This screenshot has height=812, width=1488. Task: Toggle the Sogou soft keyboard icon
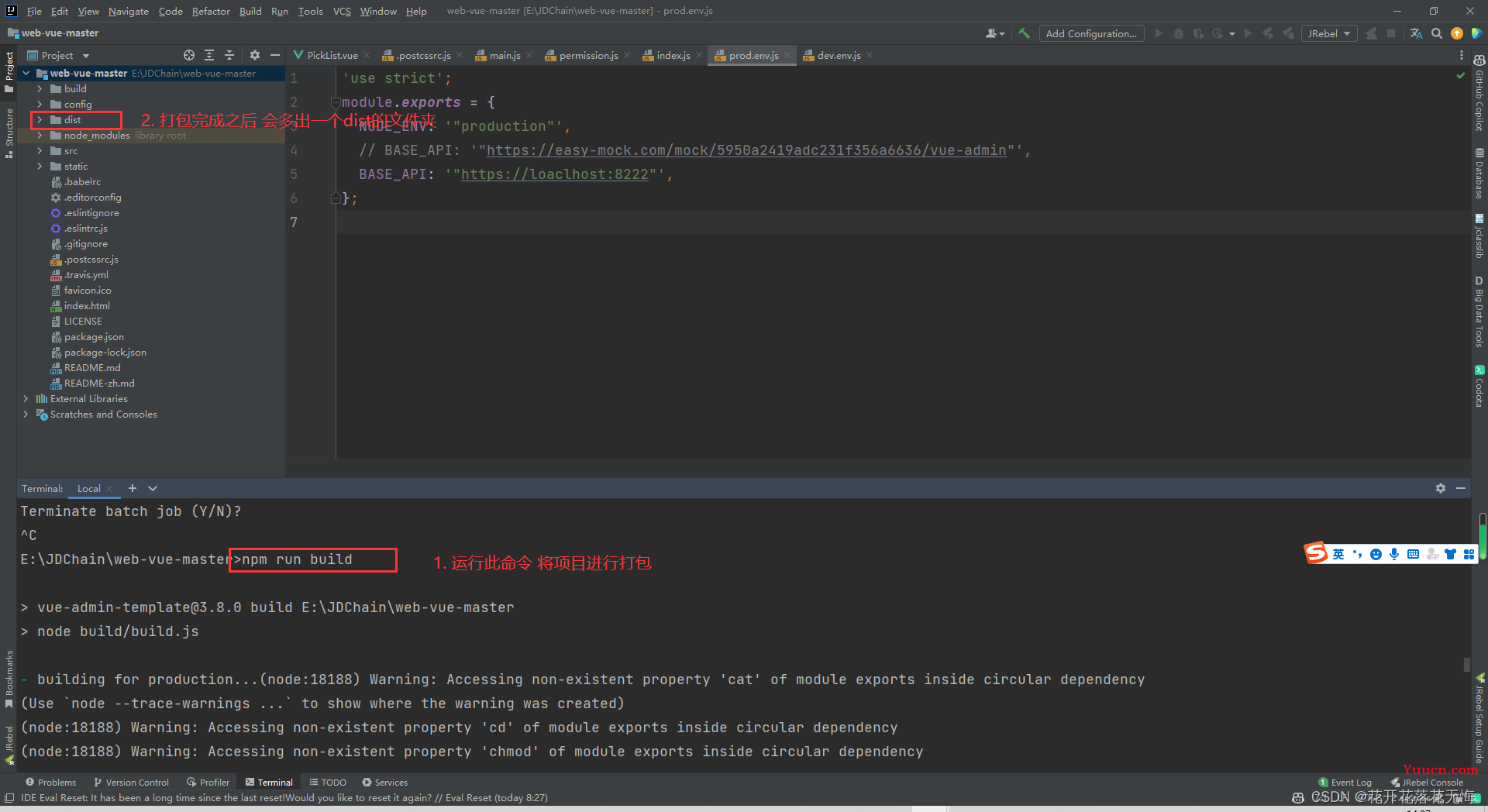pos(1413,554)
